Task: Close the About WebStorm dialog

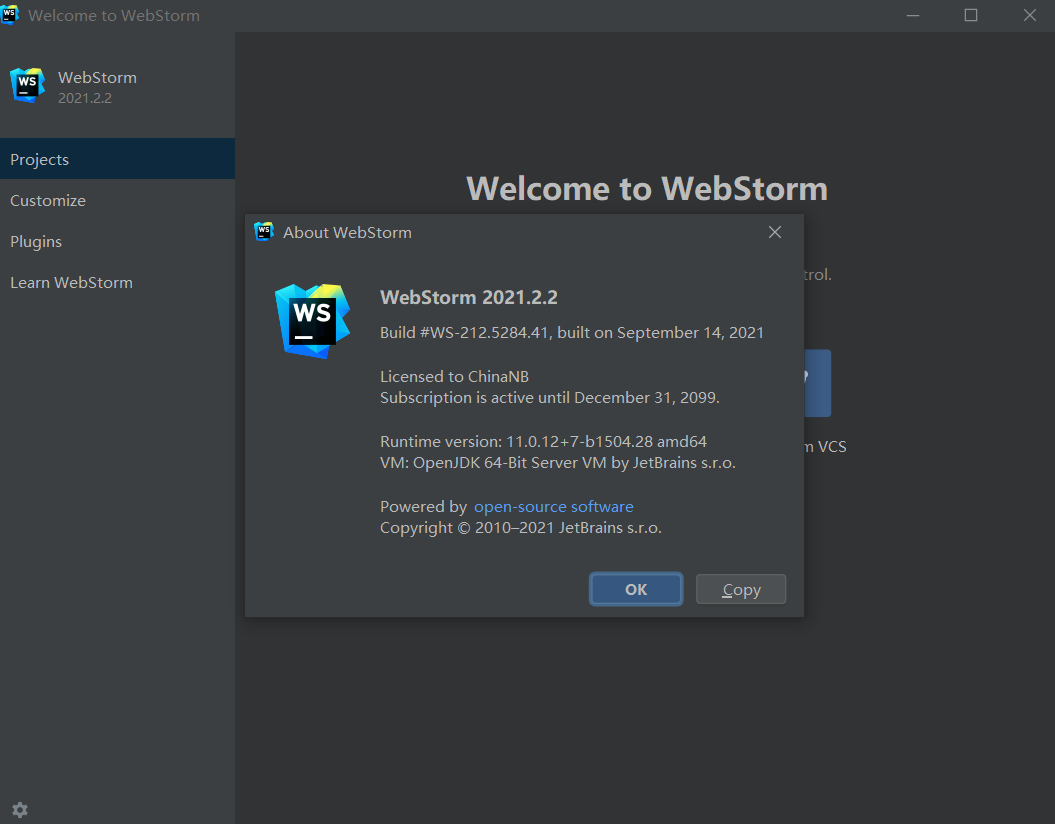Action: pyautogui.click(x=775, y=232)
